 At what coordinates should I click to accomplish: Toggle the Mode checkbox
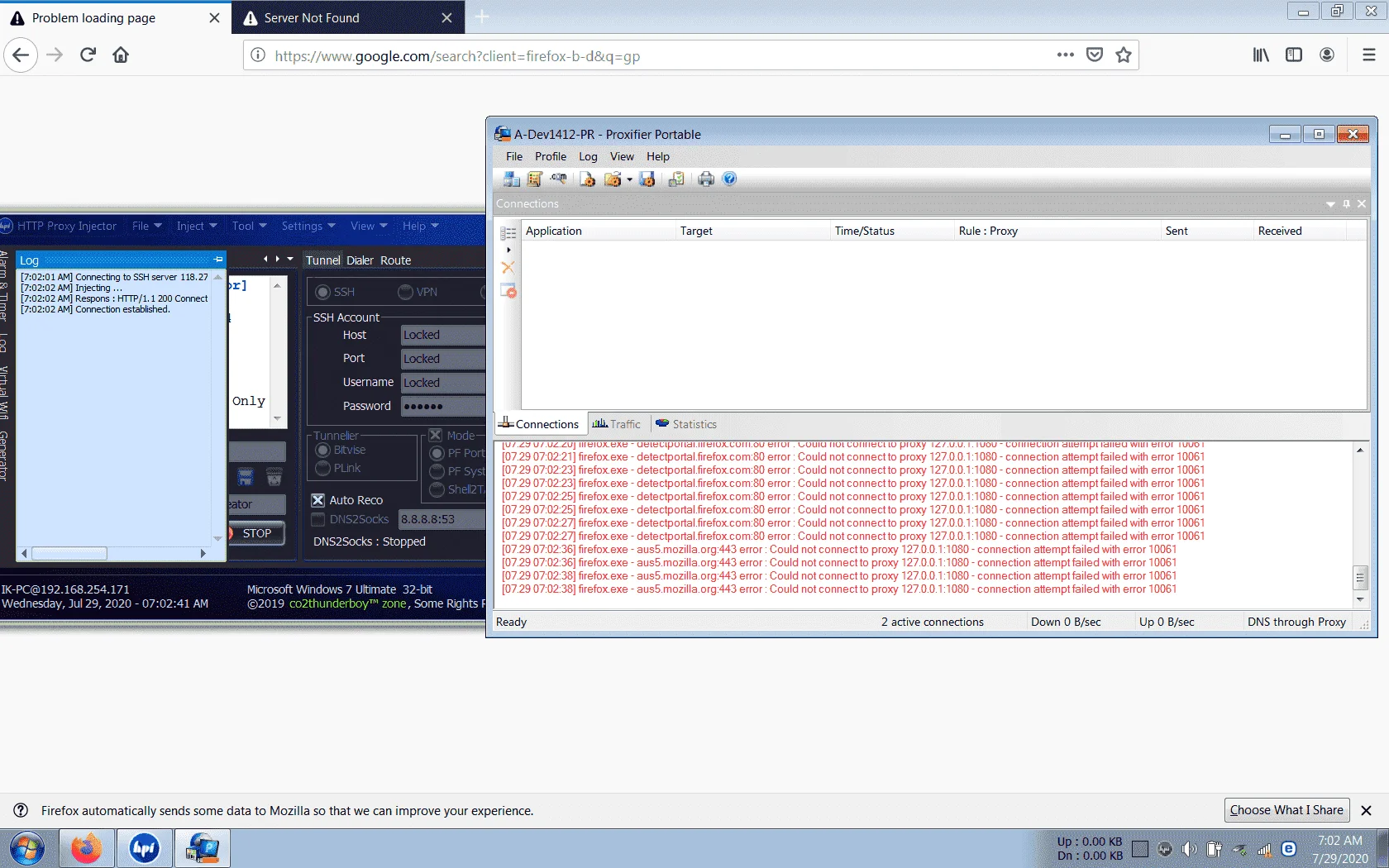(436, 436)
